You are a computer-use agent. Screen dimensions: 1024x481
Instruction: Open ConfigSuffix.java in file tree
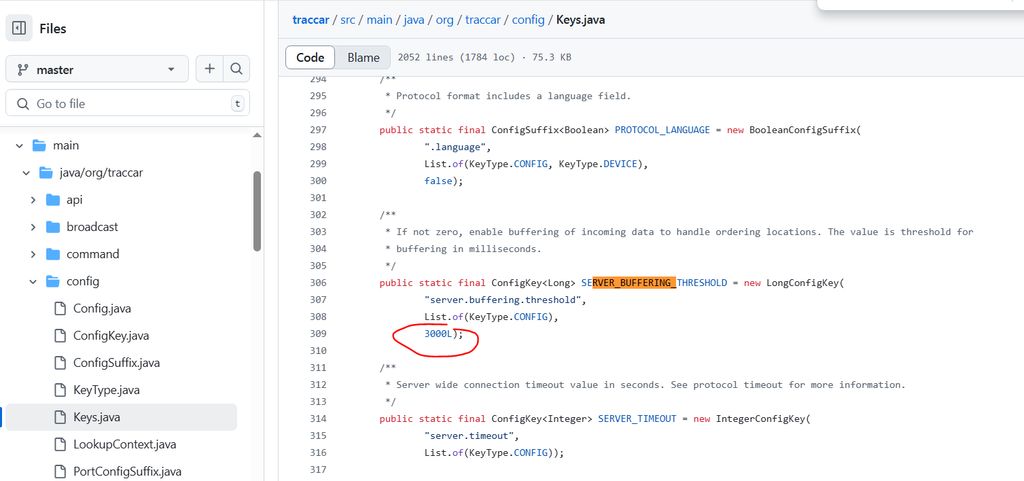[x=116, y=363]
